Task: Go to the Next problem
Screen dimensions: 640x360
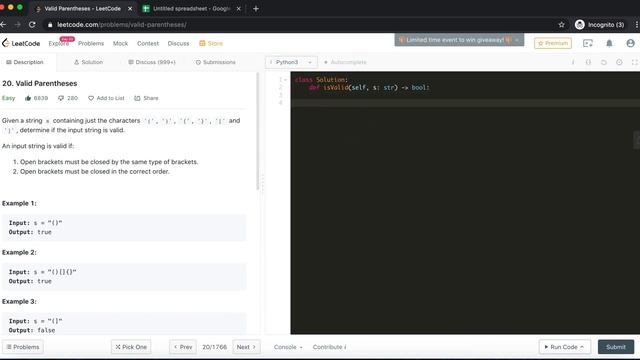Action: 246,347
